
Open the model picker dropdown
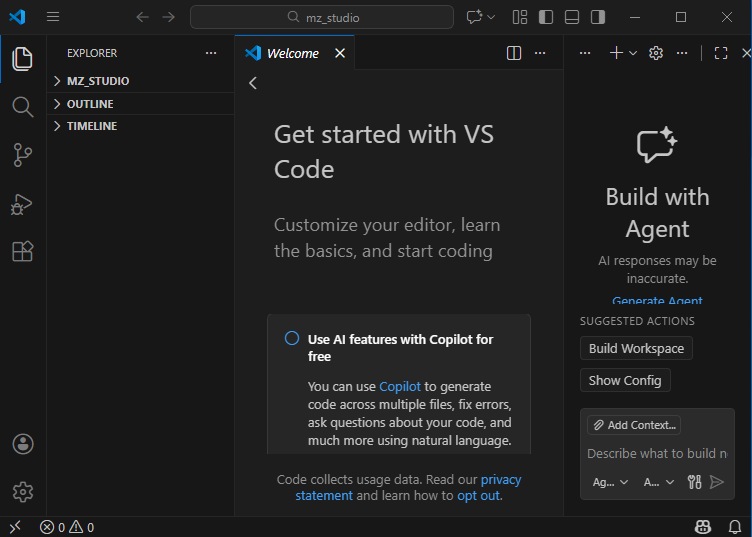coord(659,482)
